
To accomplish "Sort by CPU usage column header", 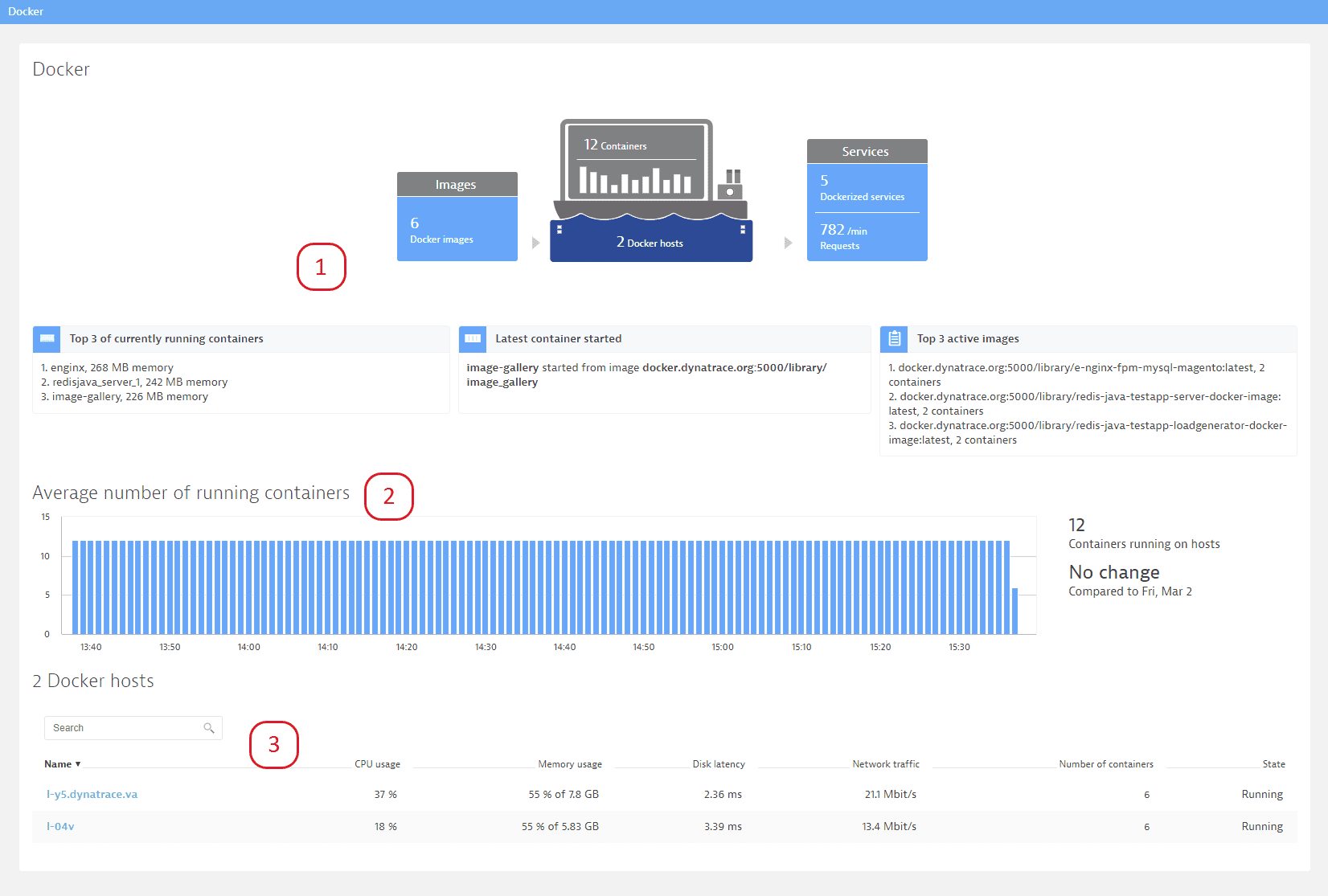I will (x=377, y=764).
